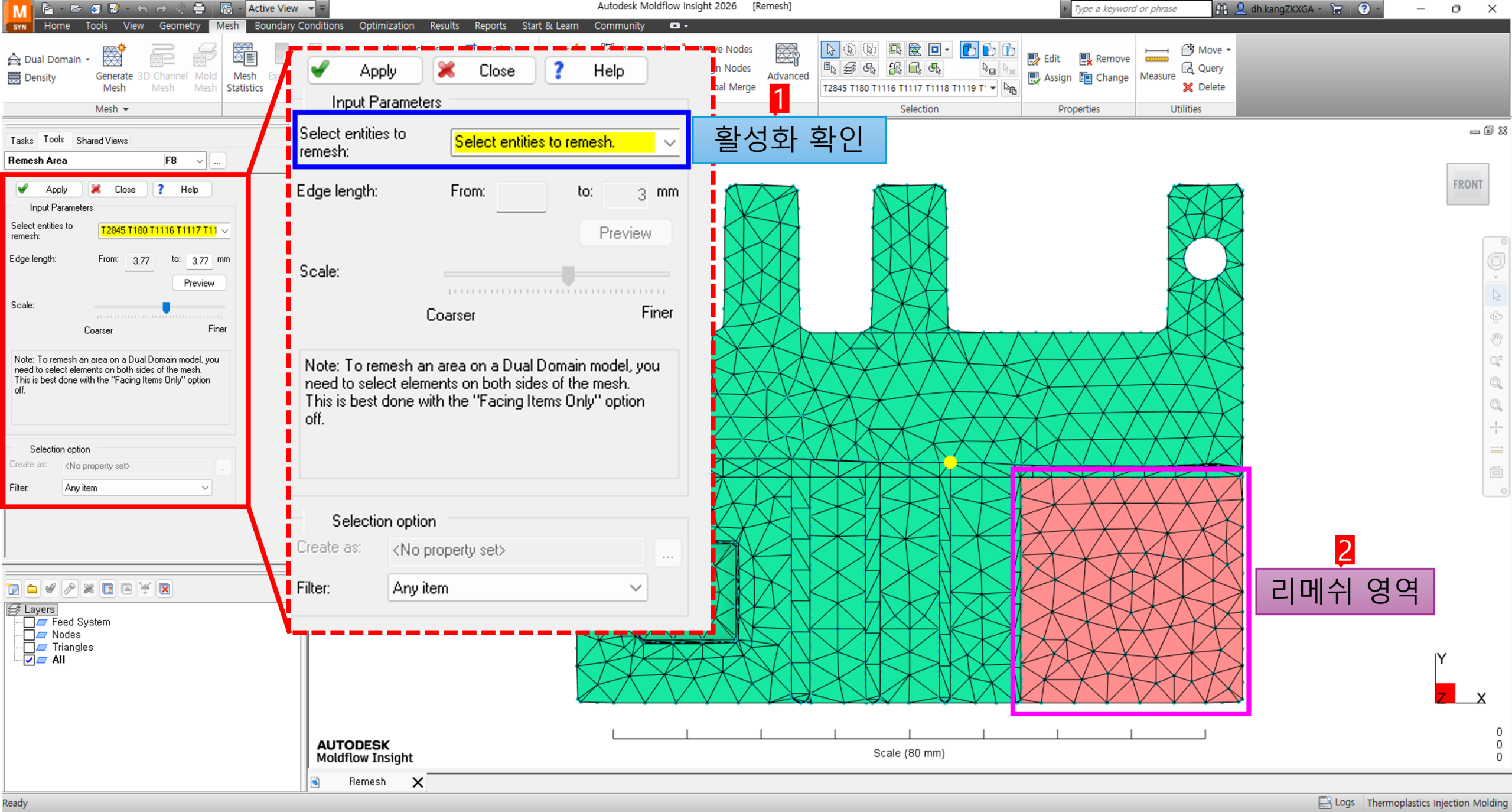This screenshot has height=812, width=1512.
Task: Click the ellipsis button beside Remesh Area
Action: 218,161
